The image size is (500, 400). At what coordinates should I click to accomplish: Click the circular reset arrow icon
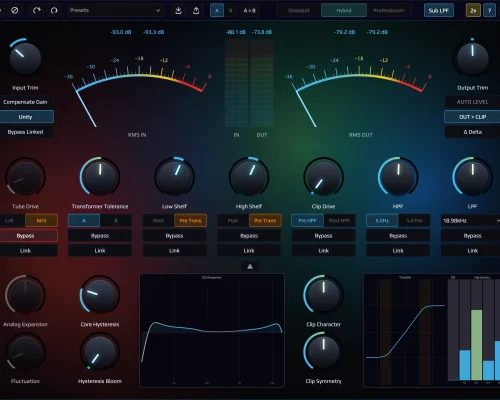(x=54, y=10)
